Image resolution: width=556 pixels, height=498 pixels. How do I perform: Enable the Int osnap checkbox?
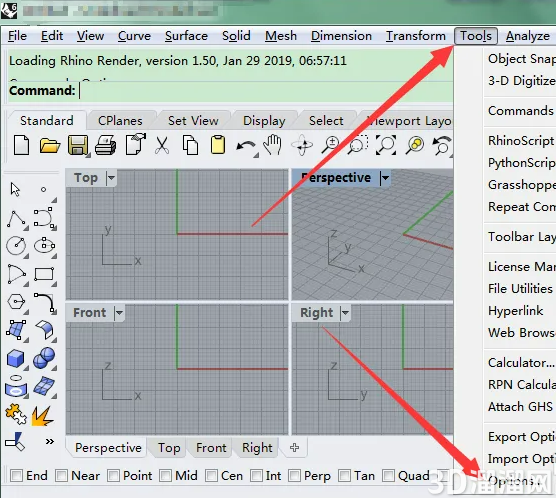click(x=256, y=476)
